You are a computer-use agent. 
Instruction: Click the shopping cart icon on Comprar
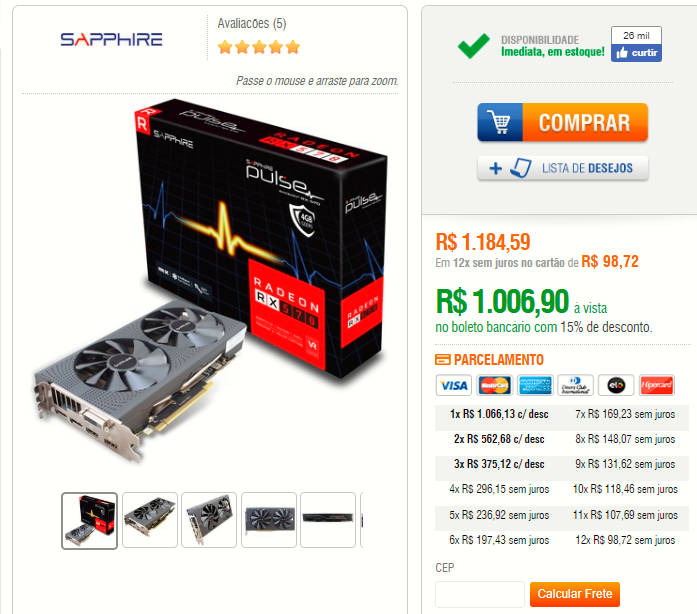[x=500, y=122]
